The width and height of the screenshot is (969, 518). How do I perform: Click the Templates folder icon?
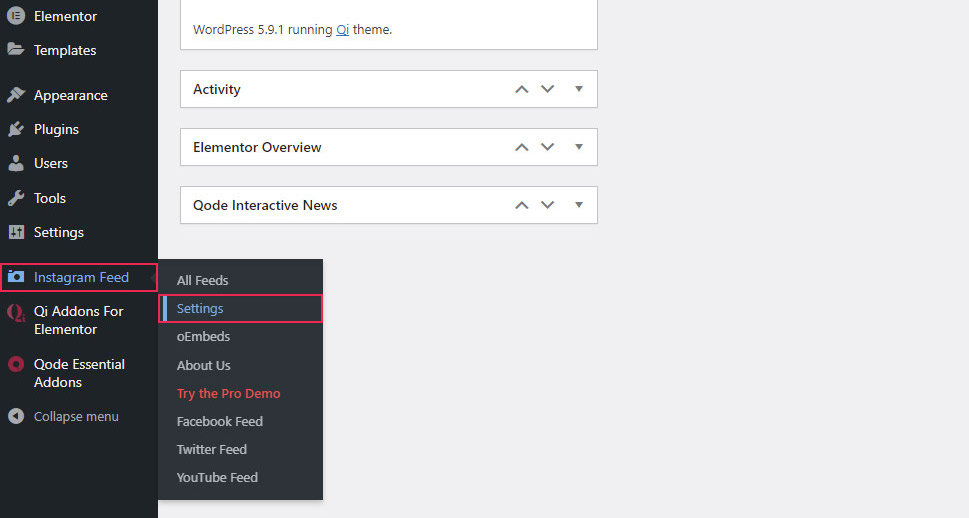pos(16,49)
